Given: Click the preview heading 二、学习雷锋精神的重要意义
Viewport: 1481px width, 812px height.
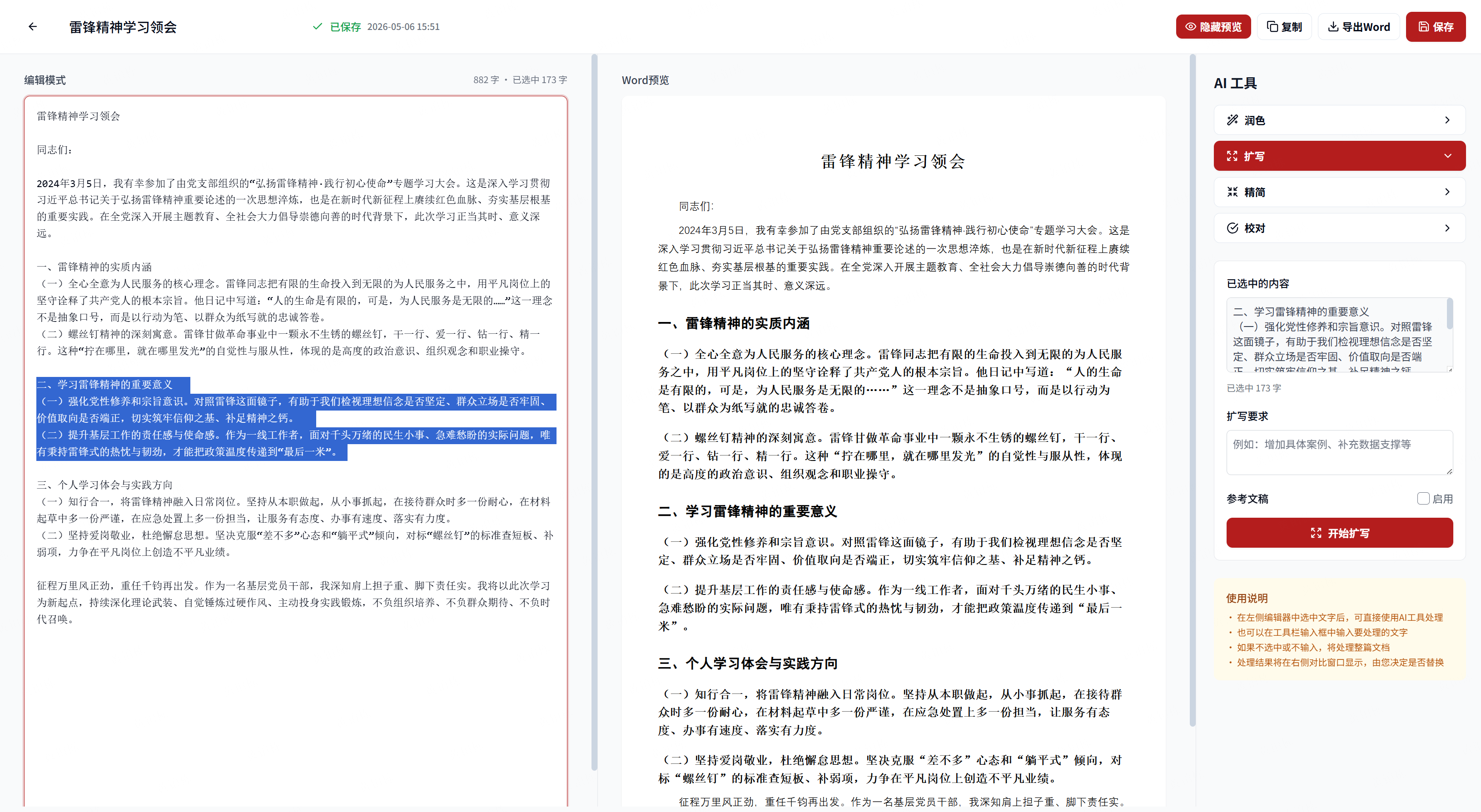Looking at the screenshot, I should point(747,511).
